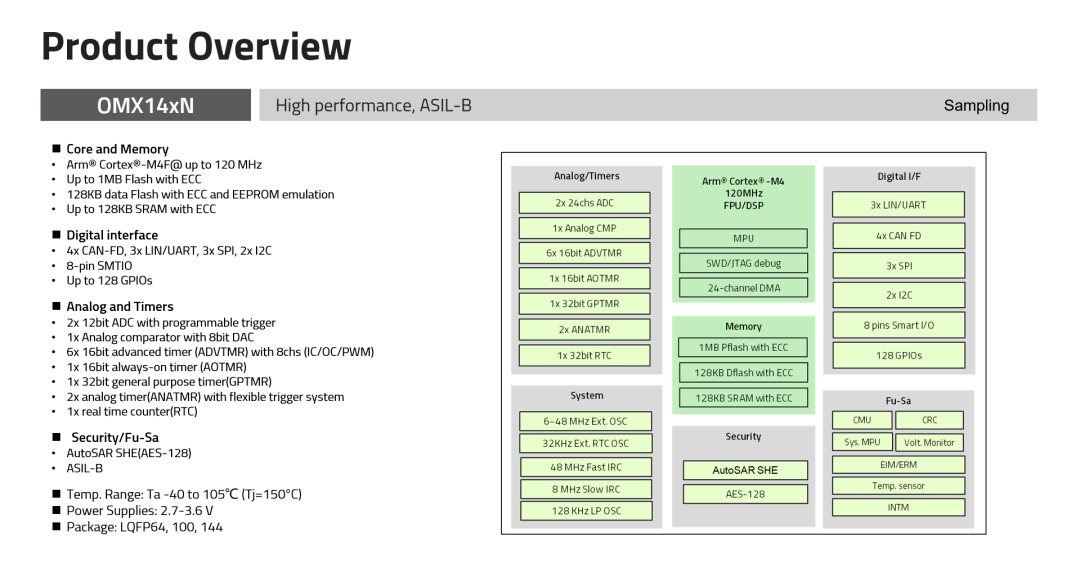Select the 24-channel DMA block
The image size is (1080, 564).
[743, 288]
